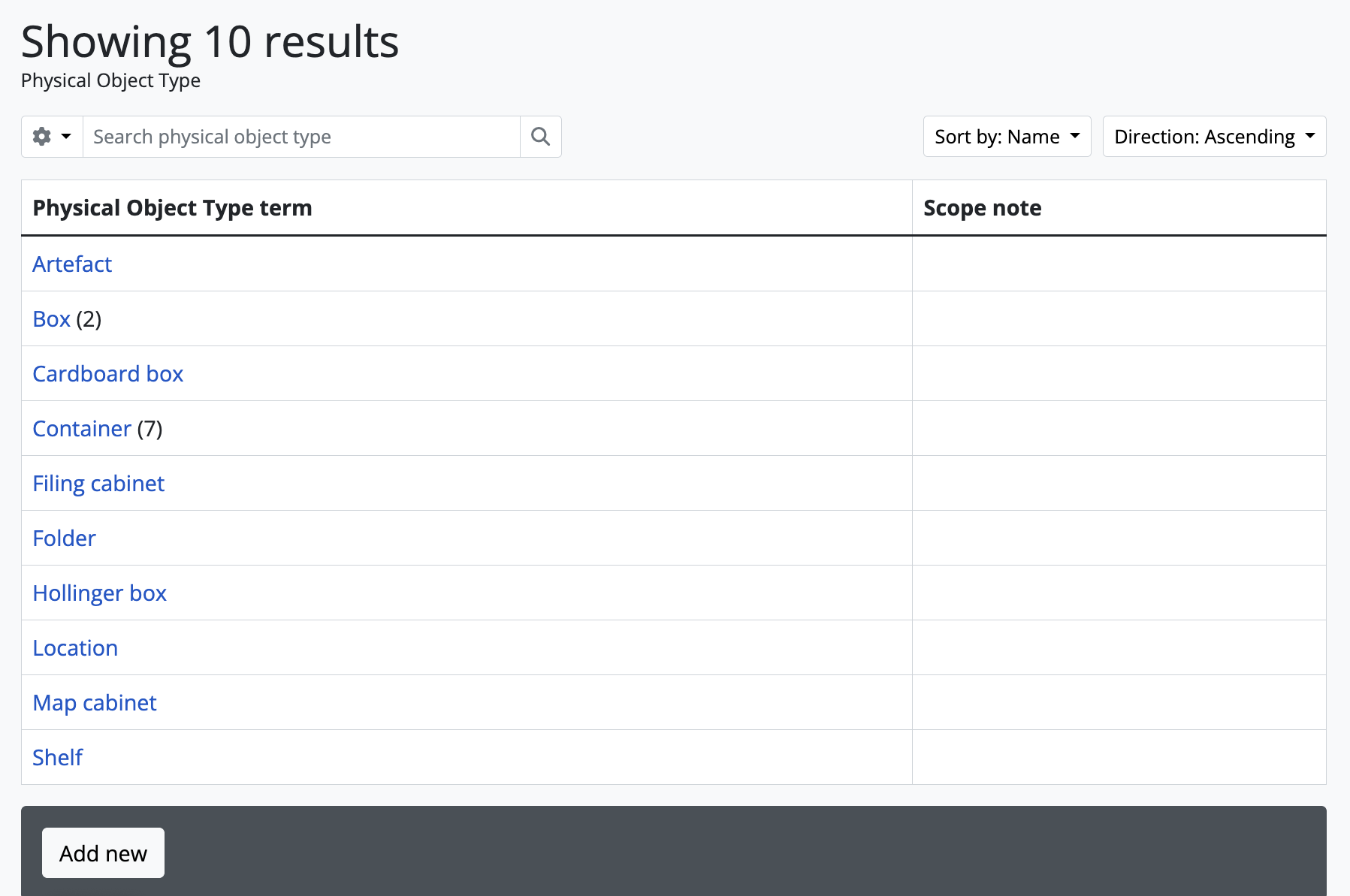Open the Folder term link
1350x896 pixels.
(65, 539)
